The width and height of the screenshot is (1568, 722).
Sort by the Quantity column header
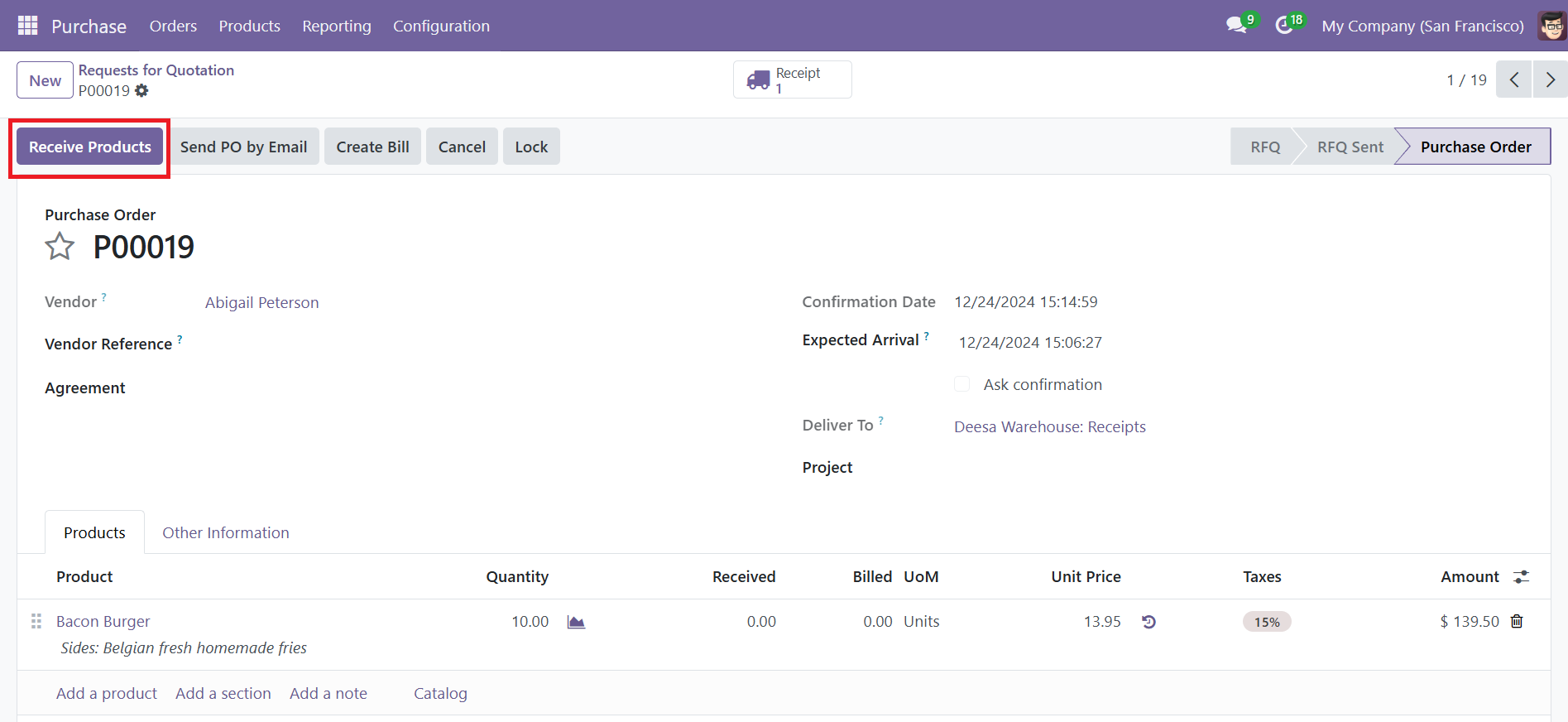pyautogui.click(x=517, y=577)
